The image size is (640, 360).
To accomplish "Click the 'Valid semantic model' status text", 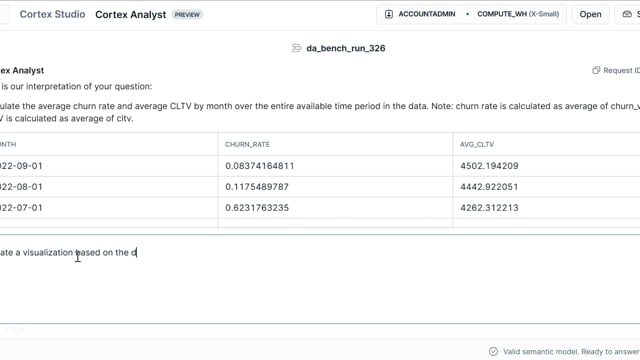I will pyautogui.click(x=571, y=351).
